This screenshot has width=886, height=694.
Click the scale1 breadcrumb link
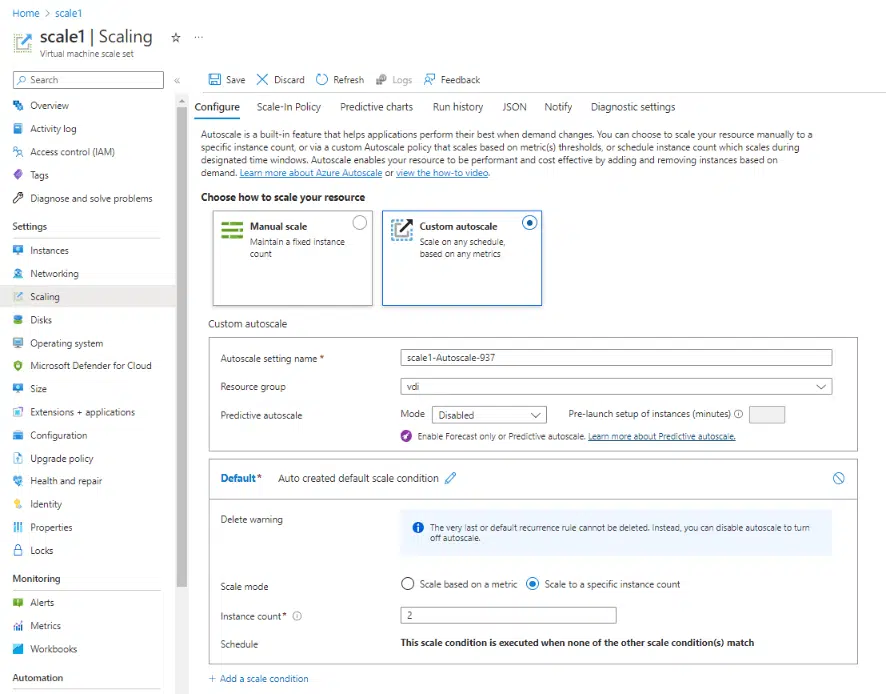(68, 13)
